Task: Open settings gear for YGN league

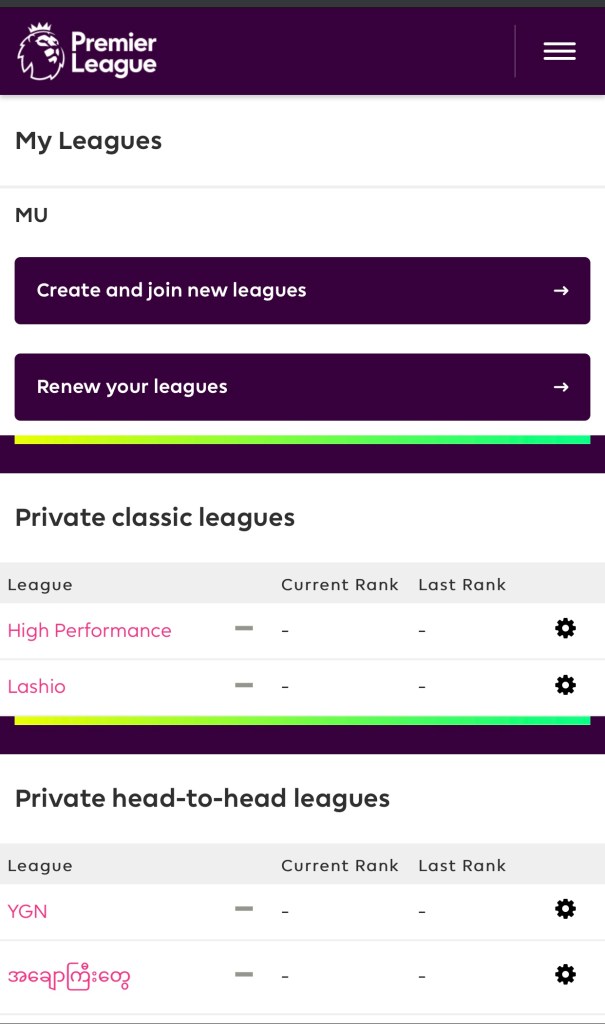Action: (565, 909)
